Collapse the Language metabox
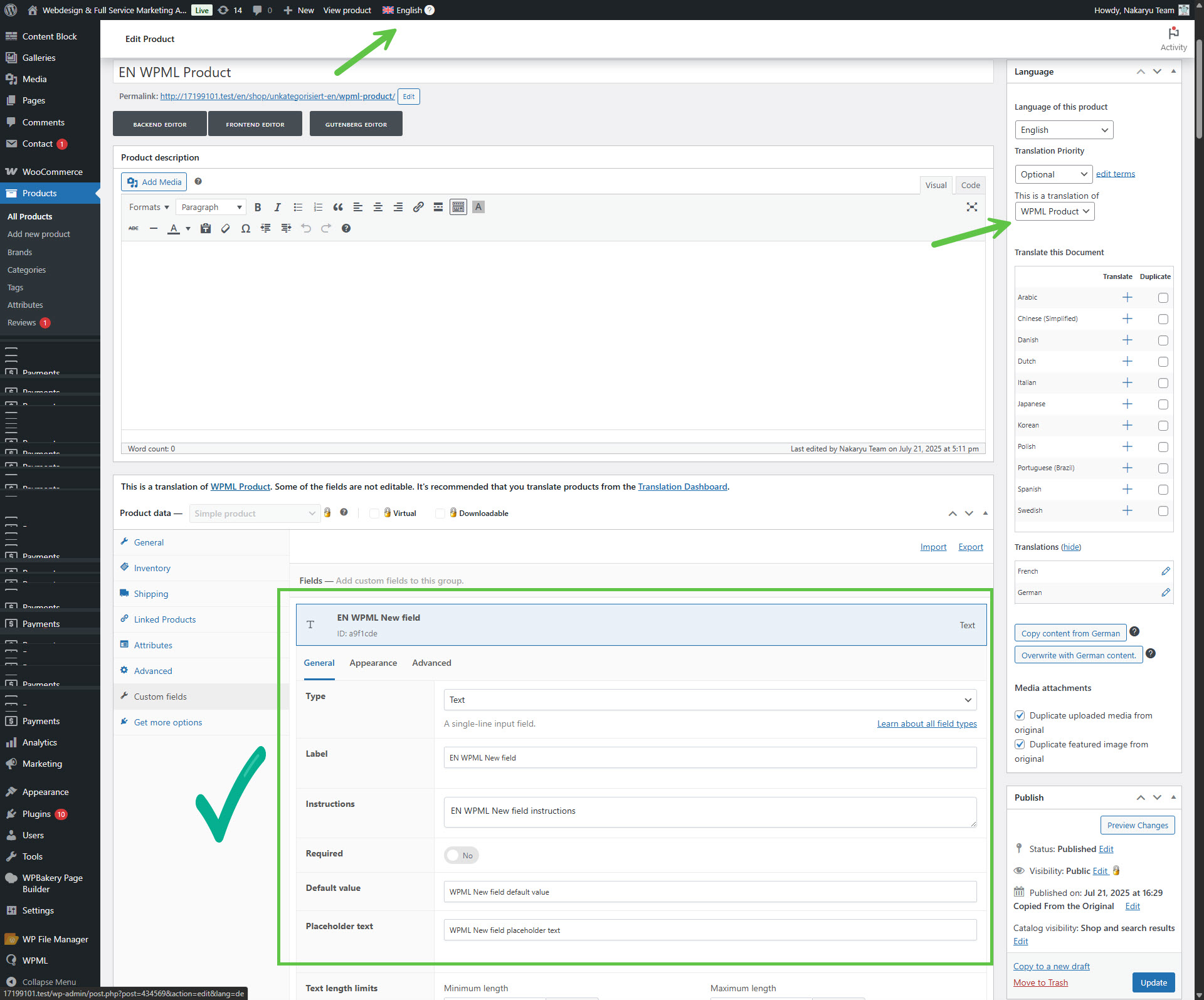This screenshot has height=1000, width=1204. 1173,71
